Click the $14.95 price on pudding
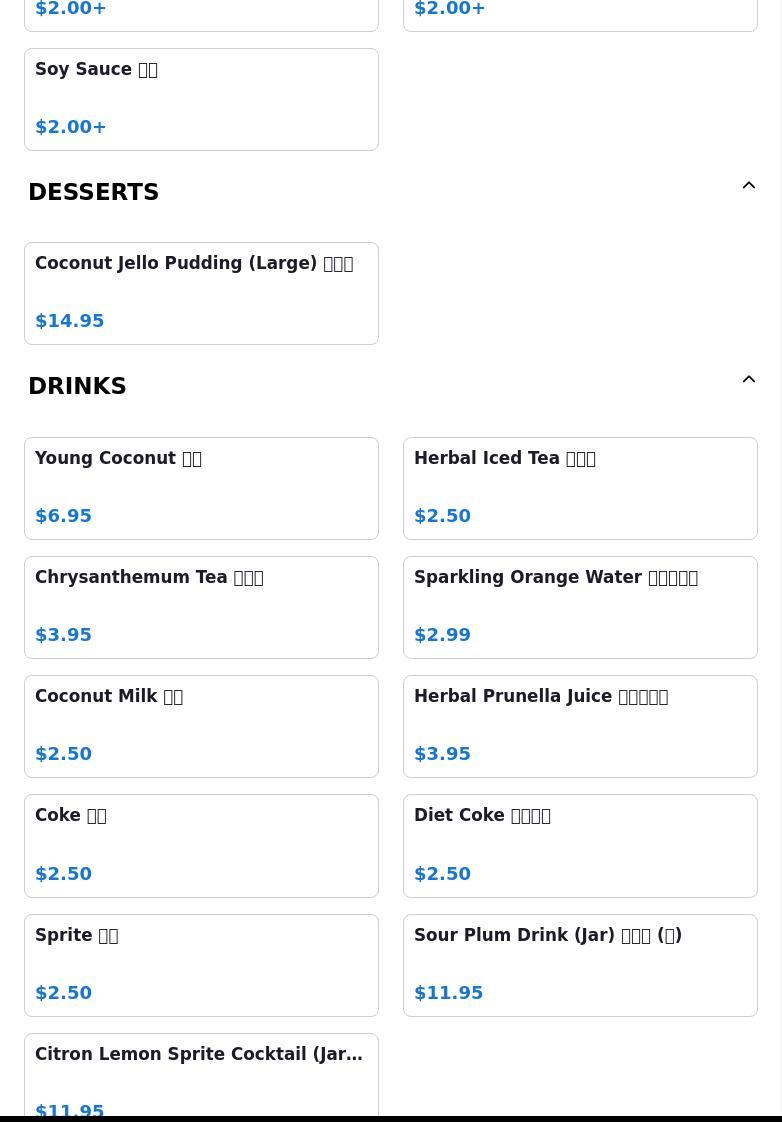The width and height of the screenshot is (782, 1122). click(69, 321)
